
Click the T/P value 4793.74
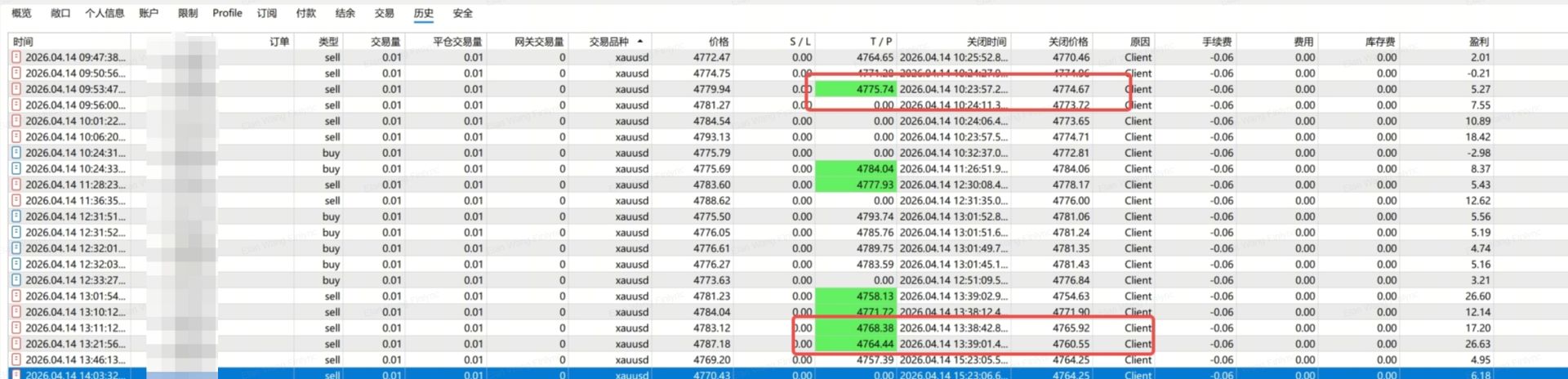(875, 216)
